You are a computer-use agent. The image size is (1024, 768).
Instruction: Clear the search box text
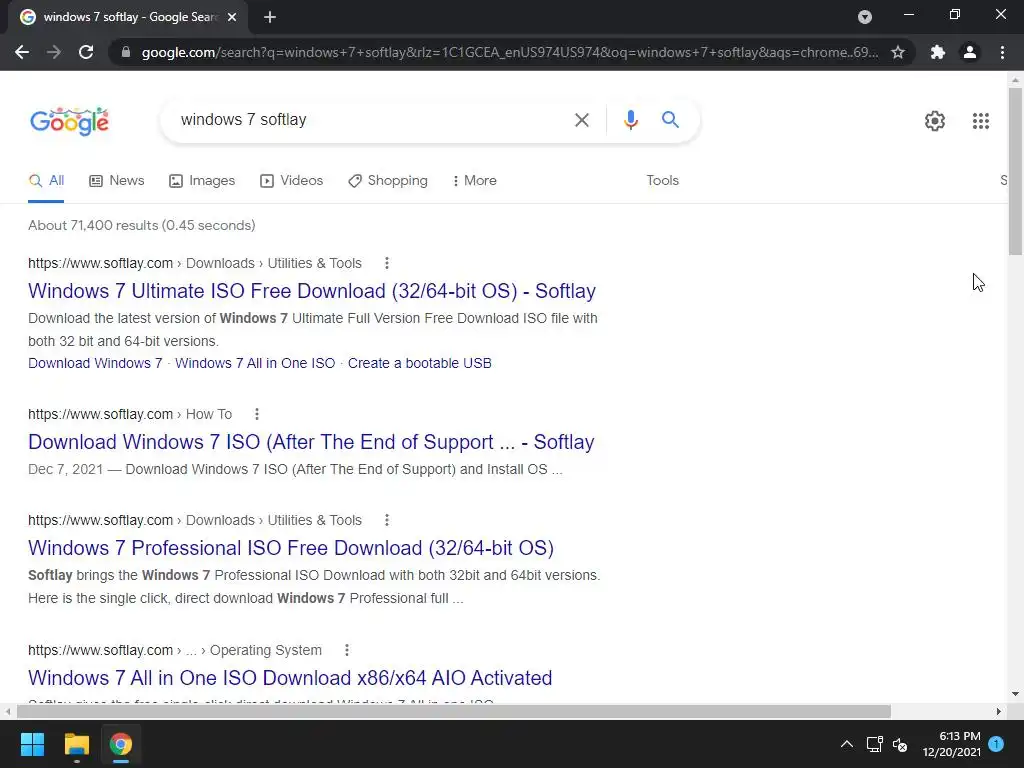click(581, 120)
